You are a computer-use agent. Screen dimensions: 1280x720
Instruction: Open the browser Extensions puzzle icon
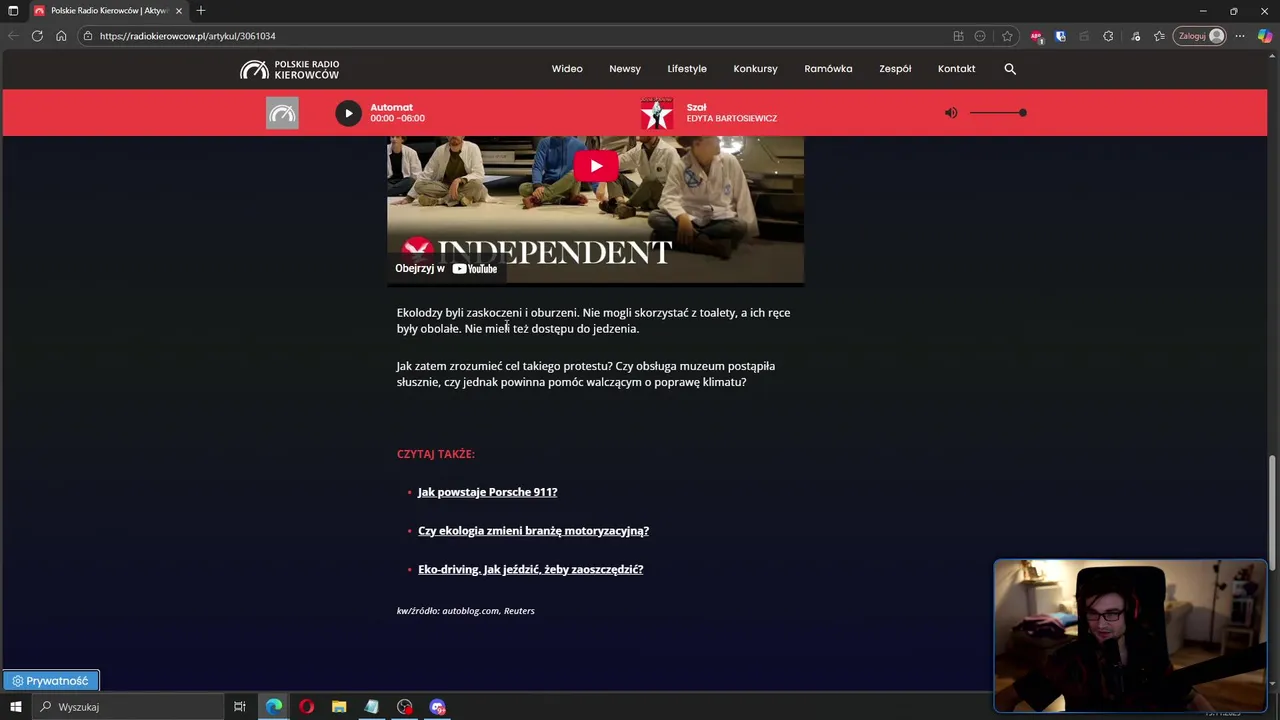(x=1108, y=36)
